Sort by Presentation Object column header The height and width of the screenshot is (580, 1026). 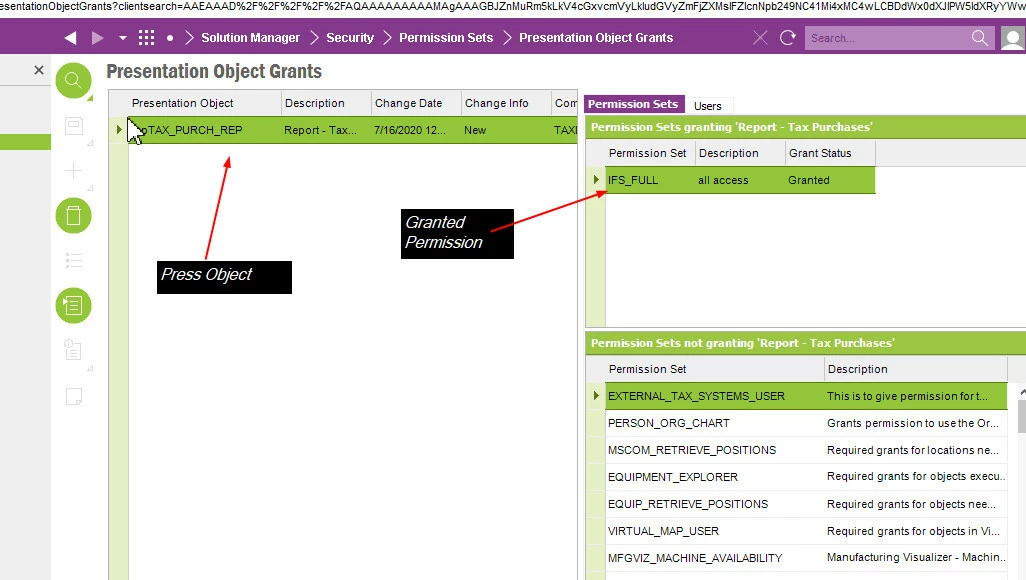pos(205,103)
